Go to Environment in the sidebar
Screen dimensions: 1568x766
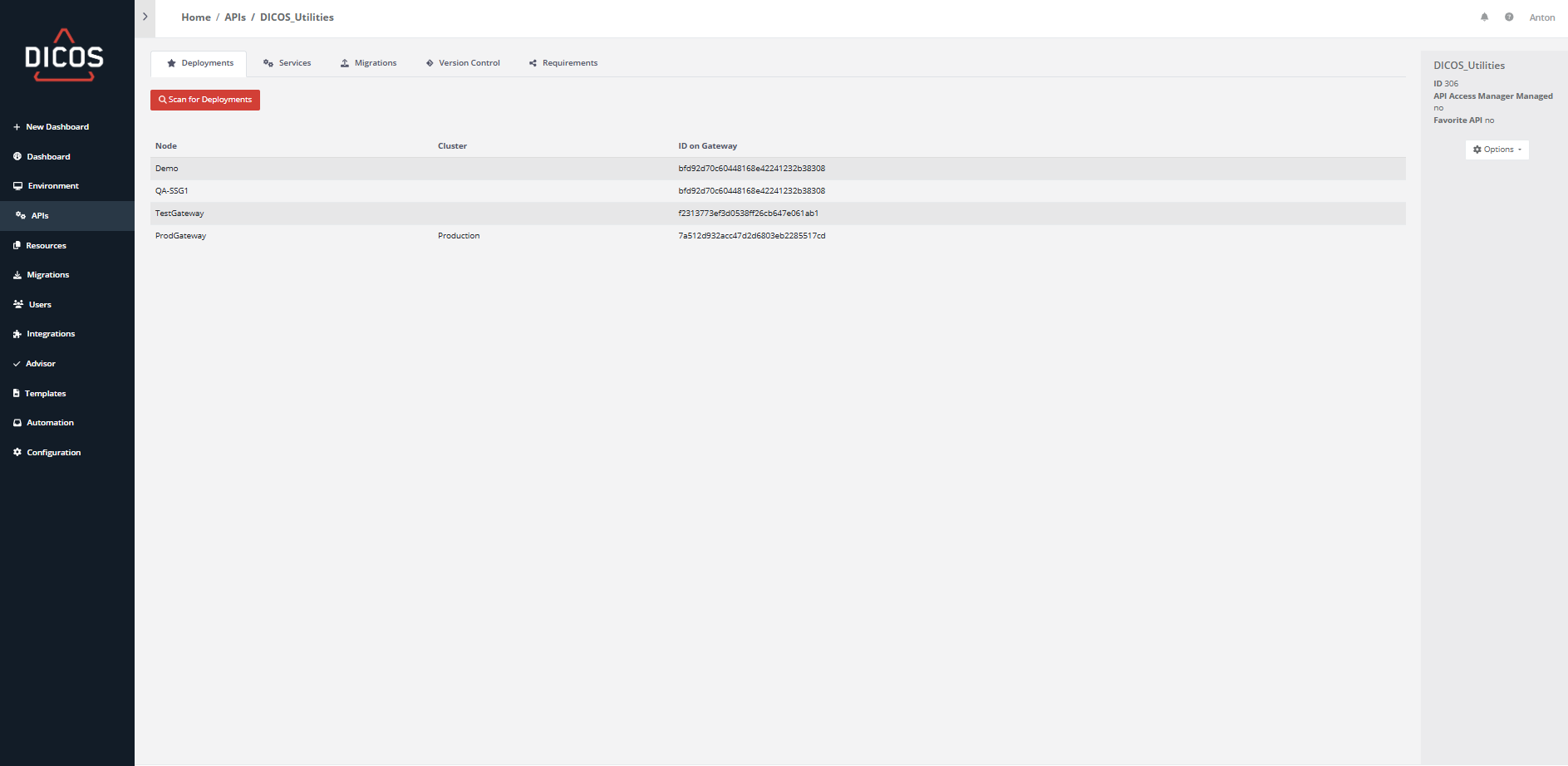52,186
